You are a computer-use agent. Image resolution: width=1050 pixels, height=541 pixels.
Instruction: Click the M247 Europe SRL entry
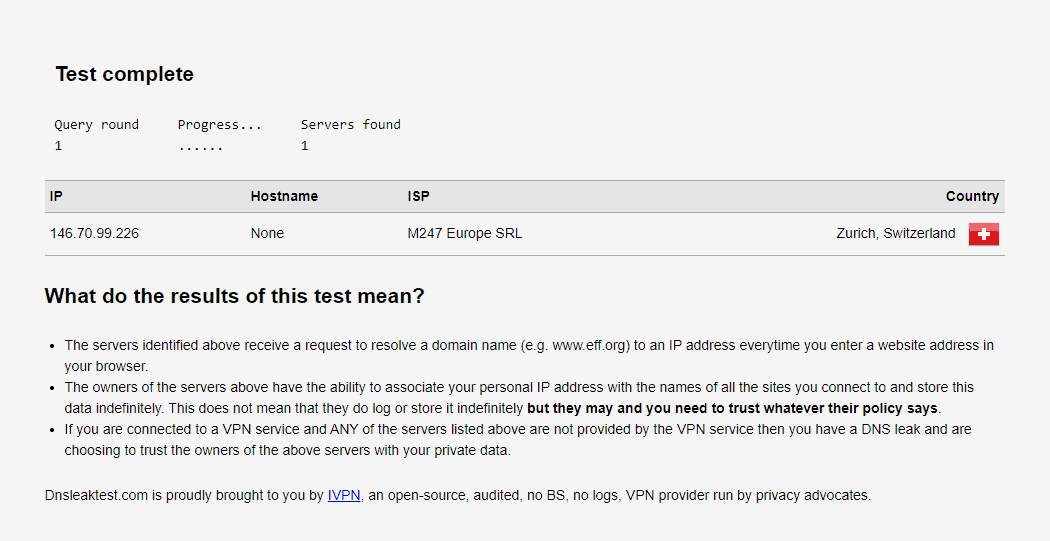tap(465, 233)
